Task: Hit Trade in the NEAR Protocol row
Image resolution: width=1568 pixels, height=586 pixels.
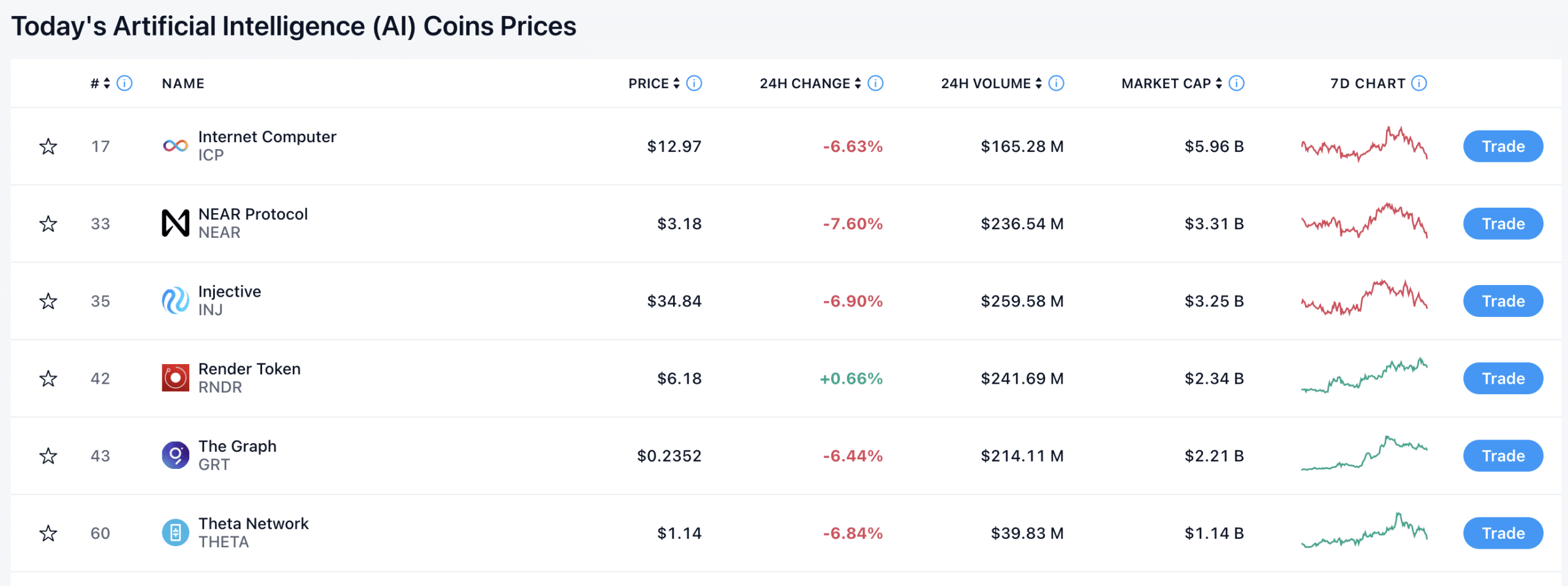Action: 1503,224
